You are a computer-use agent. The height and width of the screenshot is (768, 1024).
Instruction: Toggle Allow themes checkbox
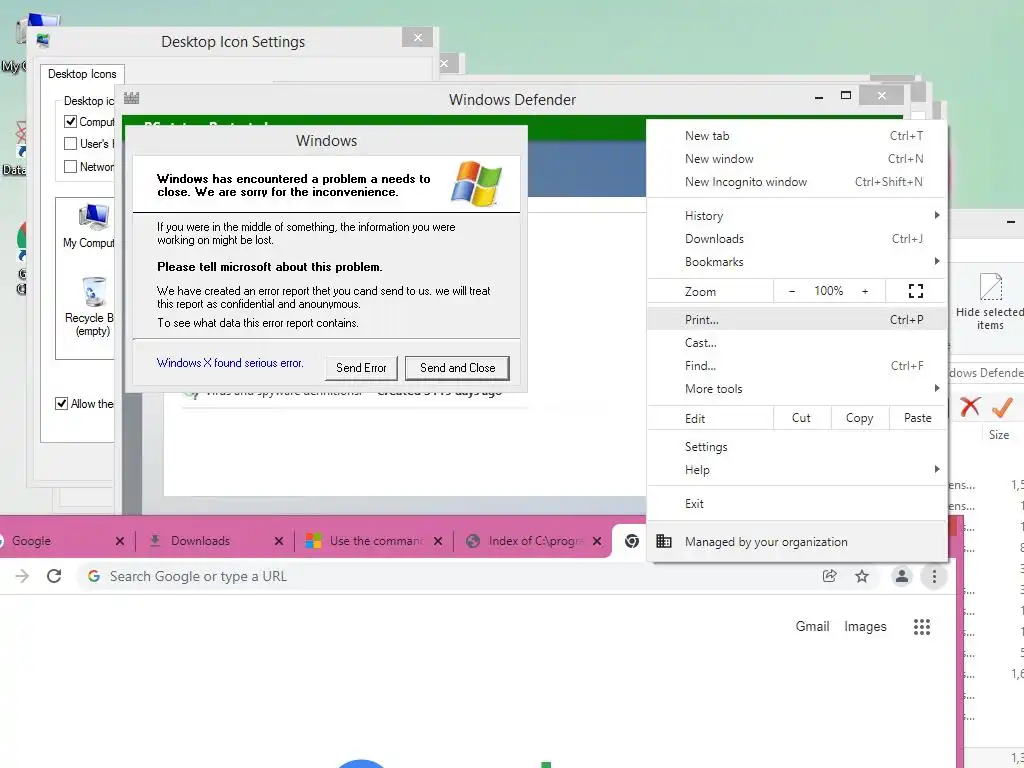pos(61,404)
